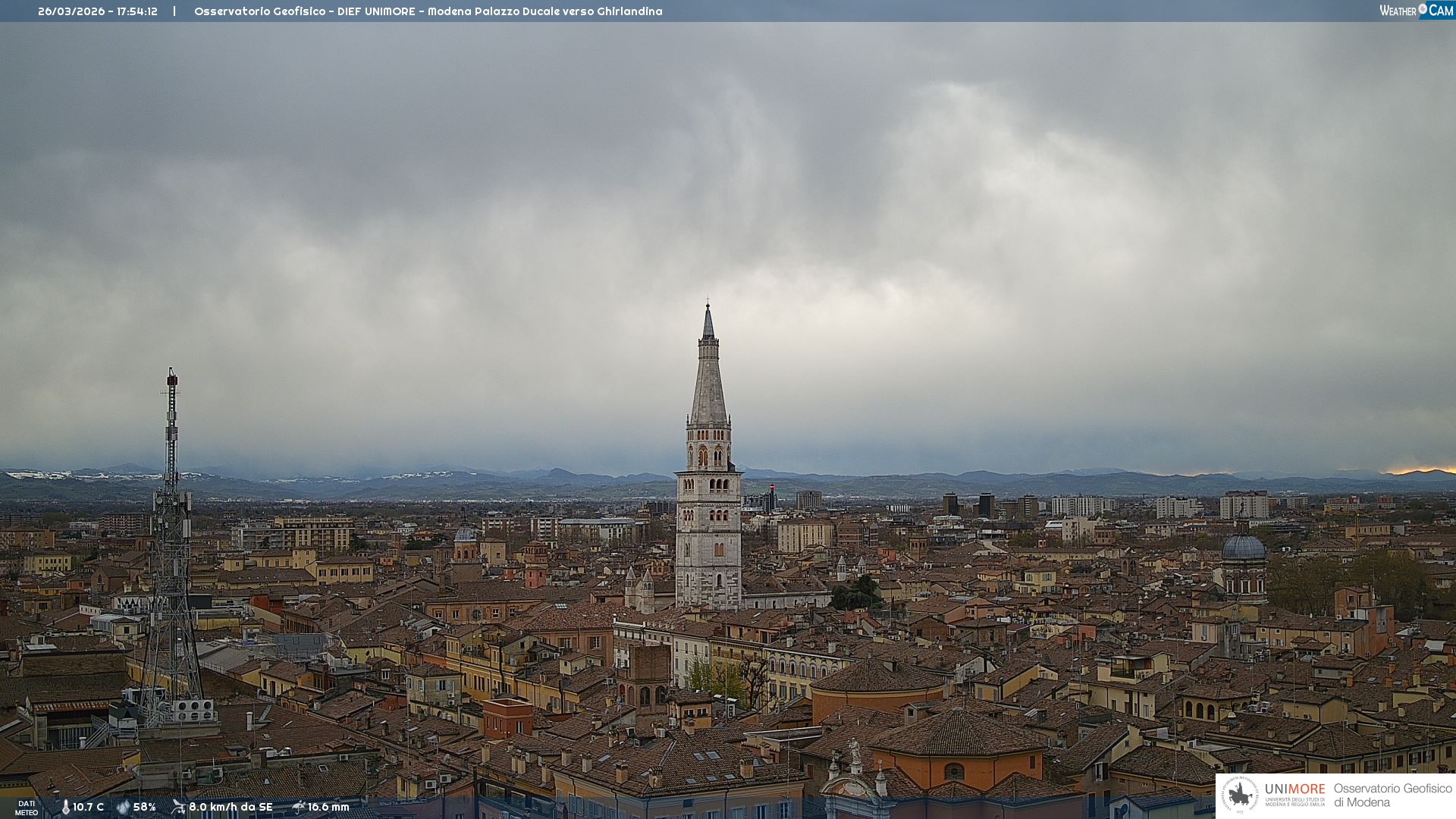Click the humidity water drops icon
The height and width of the screenshot is (819, 1456).
coord(123,807)
